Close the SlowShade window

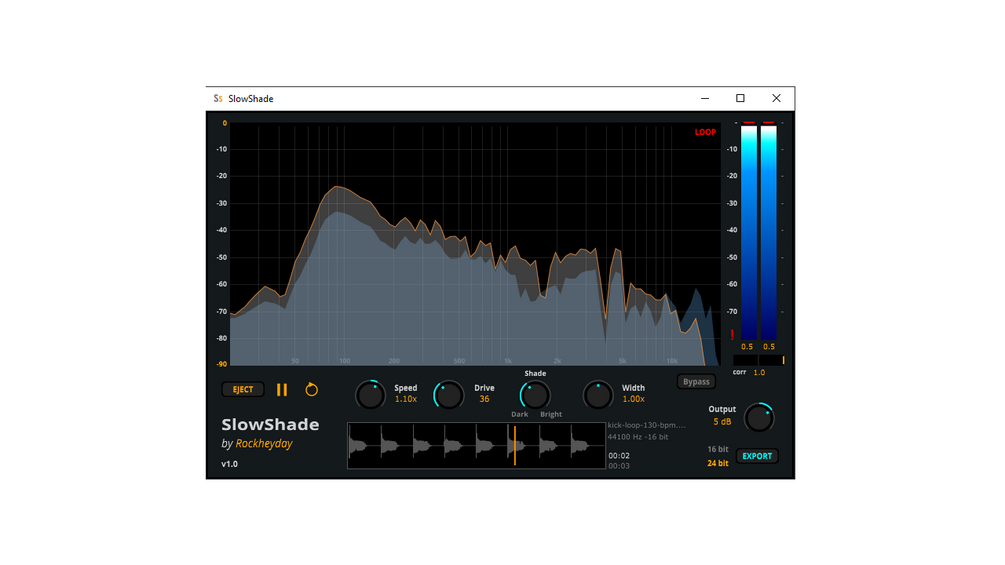[x=776, y=99]
